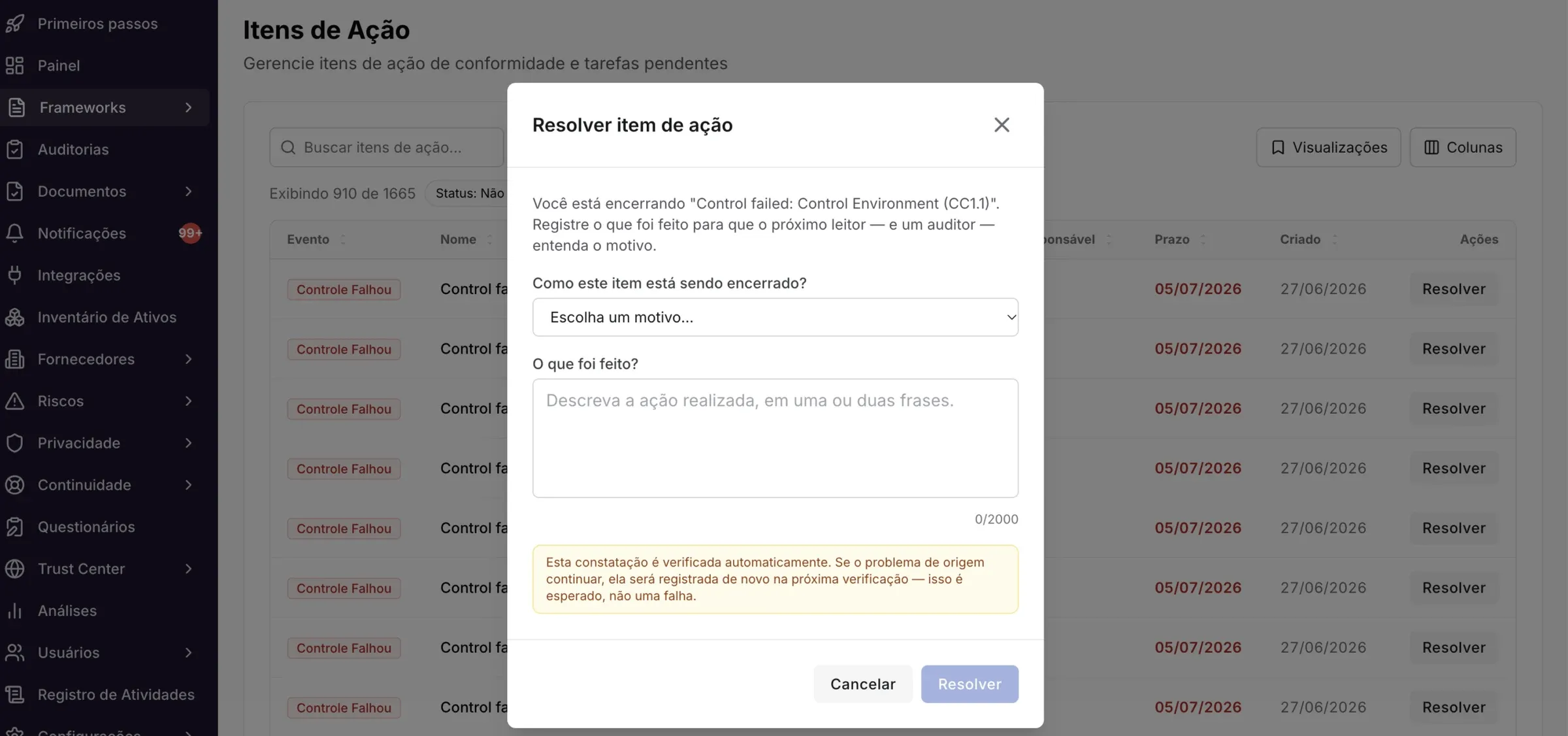The height and width of the screenshot is (736, 1568).
Task: Open the Escolha um motivo dropdown
Action: point(775,317)
